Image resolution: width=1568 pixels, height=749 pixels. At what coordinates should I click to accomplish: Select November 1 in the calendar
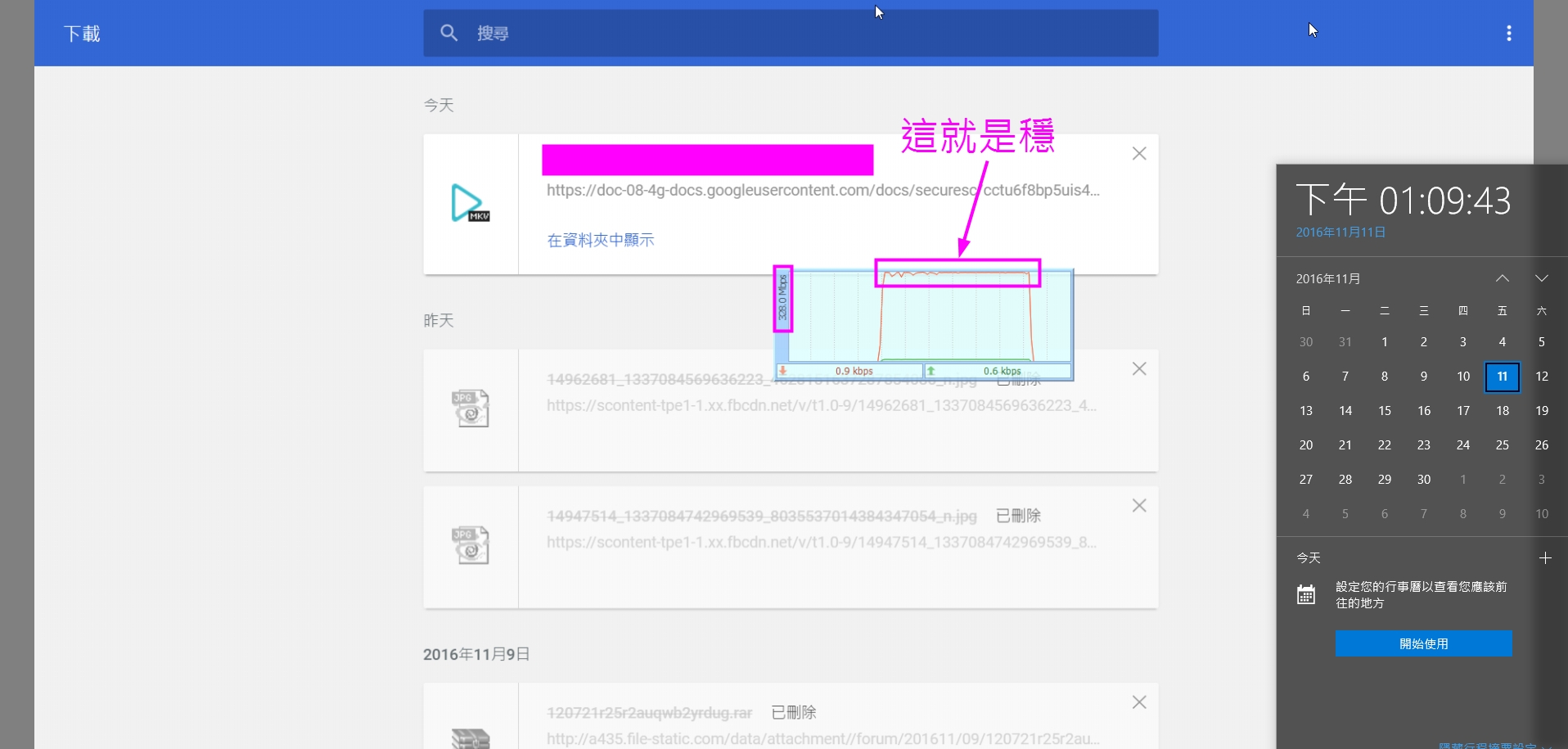(x=1385, y=342)
